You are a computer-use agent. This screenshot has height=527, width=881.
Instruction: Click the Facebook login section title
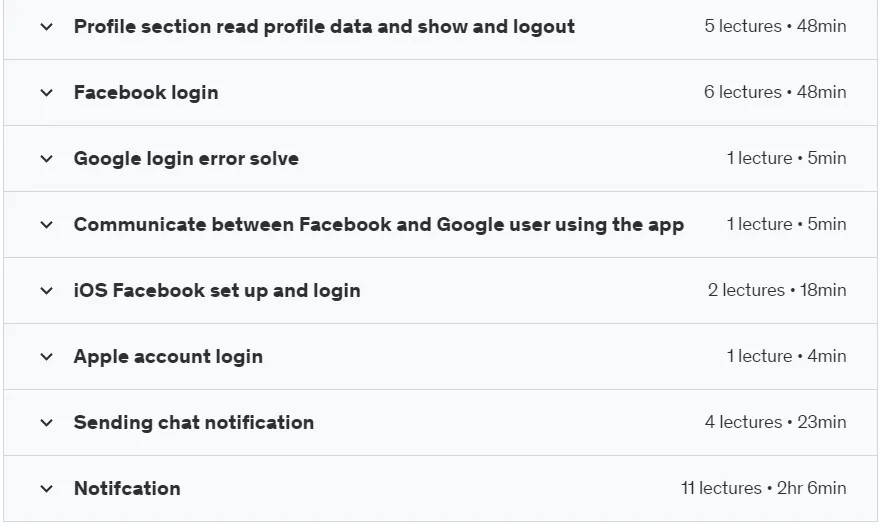click(x=146, y=93)
